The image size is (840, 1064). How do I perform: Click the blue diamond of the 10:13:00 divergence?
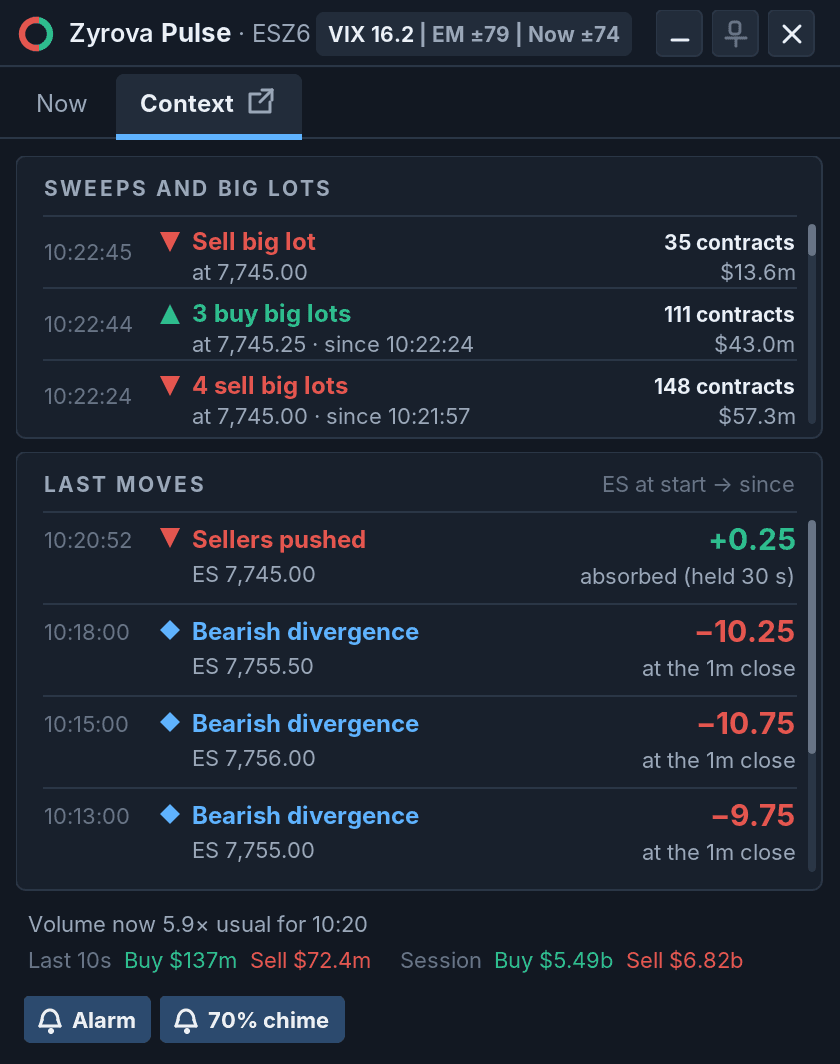click(x=170, y=814)
